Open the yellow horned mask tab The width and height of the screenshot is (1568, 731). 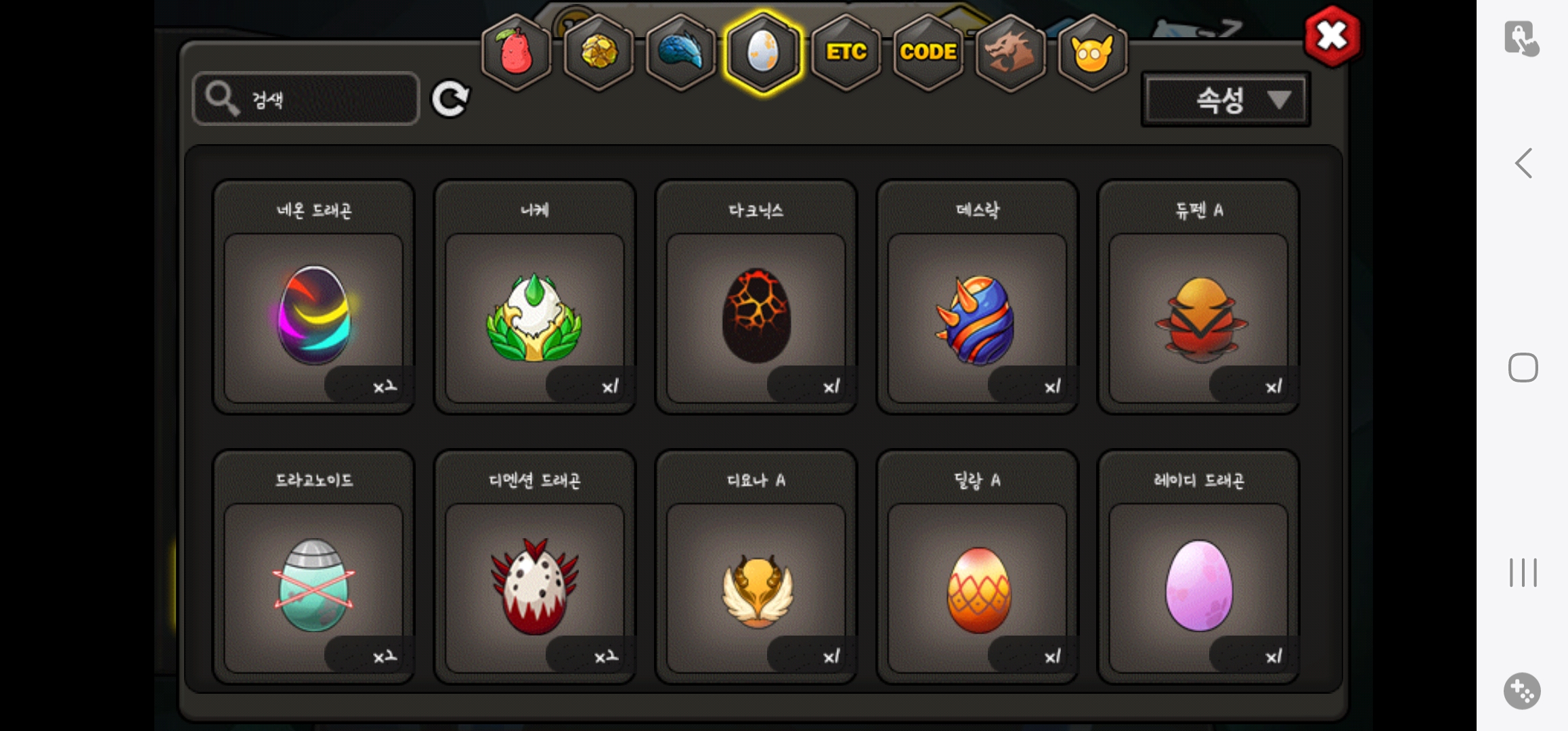(x=1092, y=53)
